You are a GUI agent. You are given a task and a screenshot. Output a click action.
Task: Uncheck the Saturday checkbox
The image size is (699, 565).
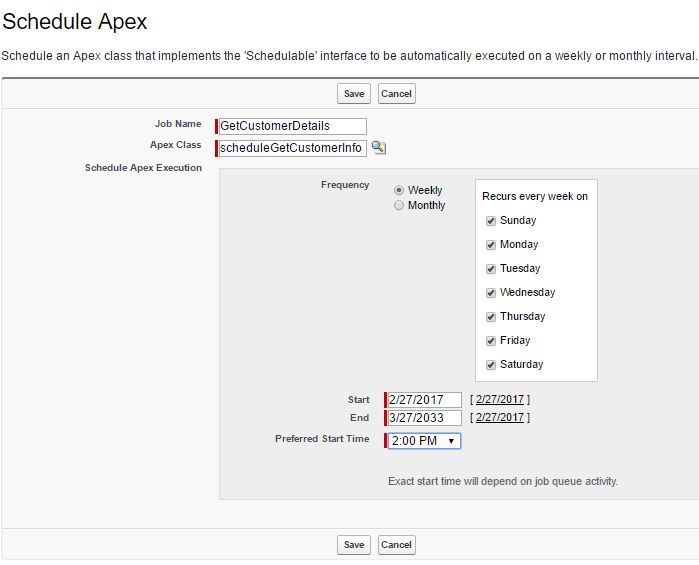pyautogui.click(x=491, y=365)
